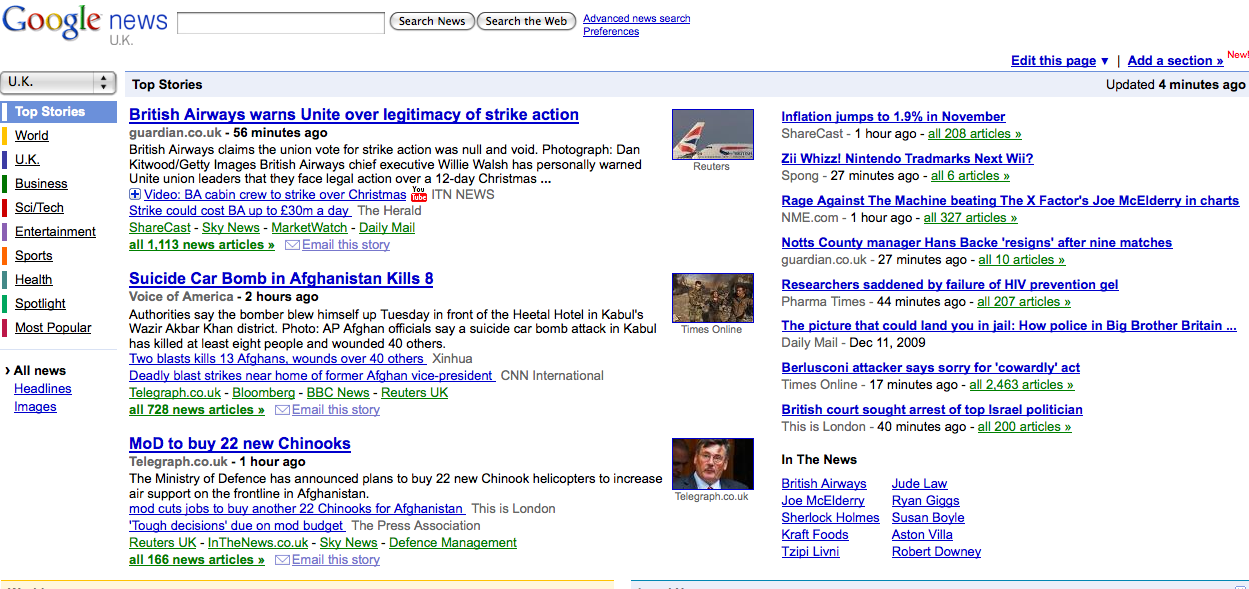Open Strike could cost BA £30m link
Viewport: 1249px width, 589px height.
[x=240, y=211]
